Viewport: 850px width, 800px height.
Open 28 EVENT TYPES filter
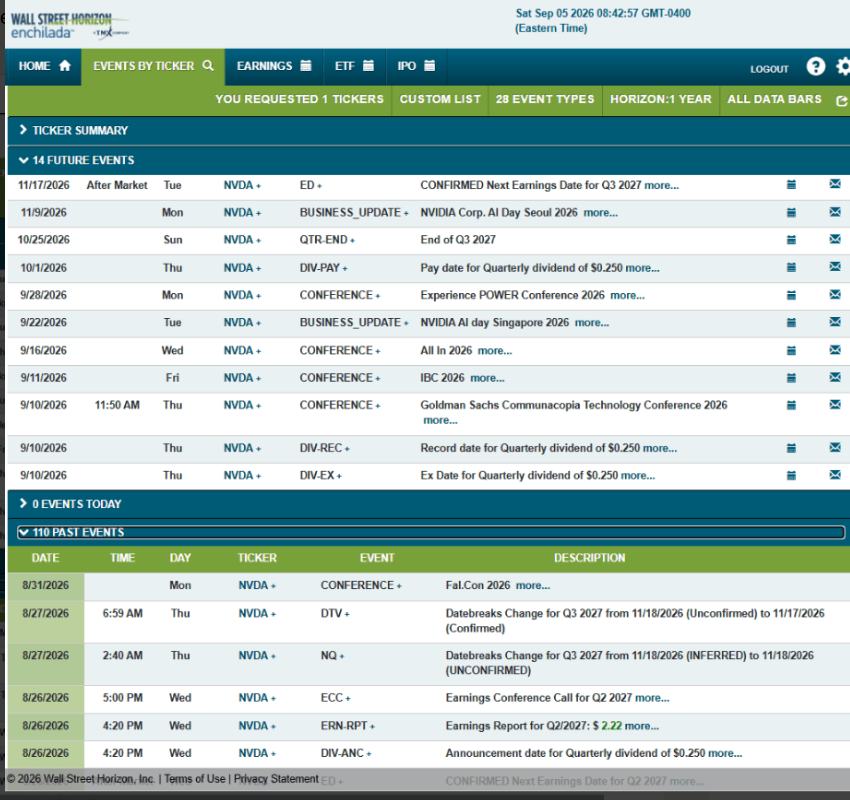click(x=545, y=99)
